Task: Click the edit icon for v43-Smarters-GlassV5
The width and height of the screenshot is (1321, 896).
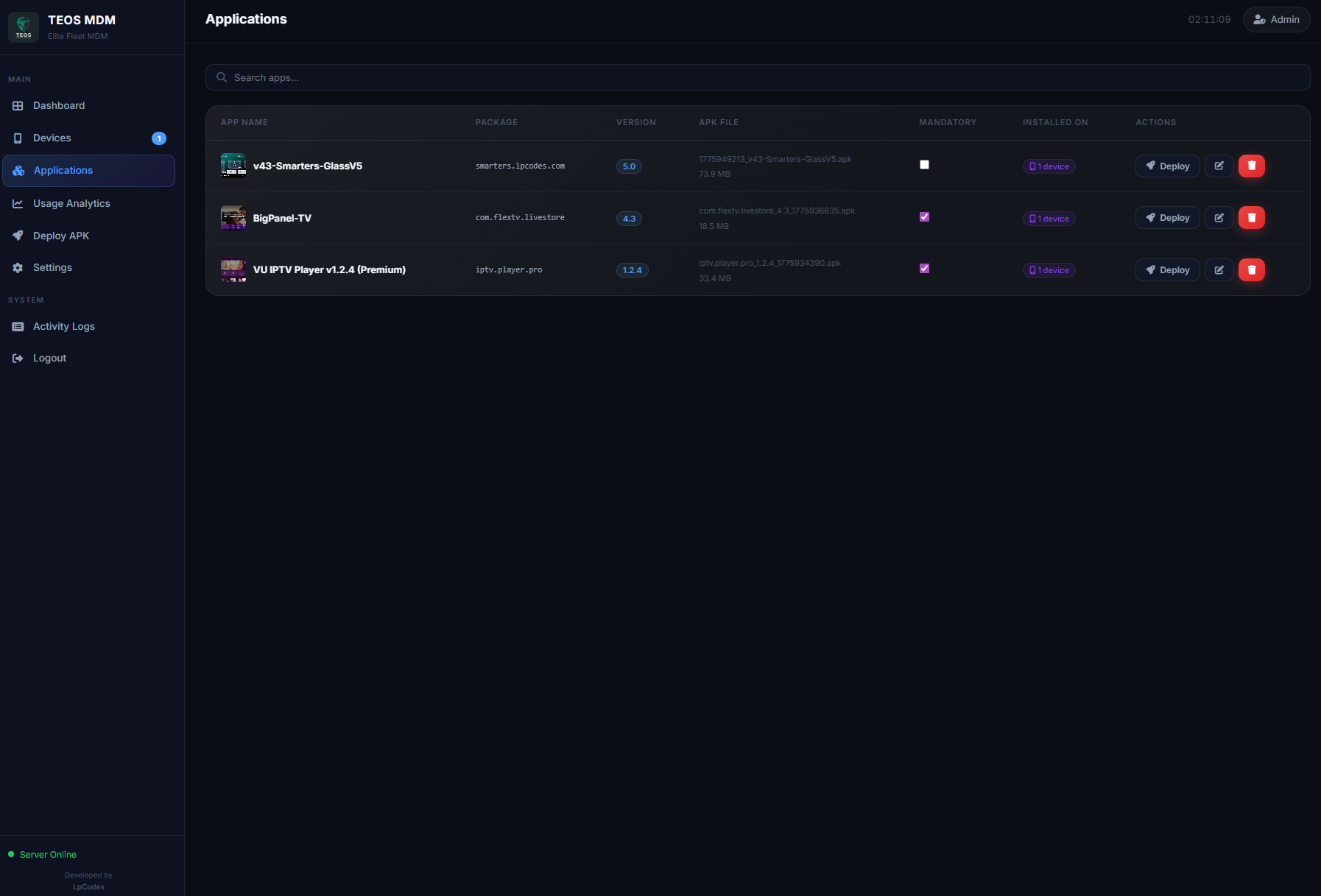Action: tap(1219, 166)
